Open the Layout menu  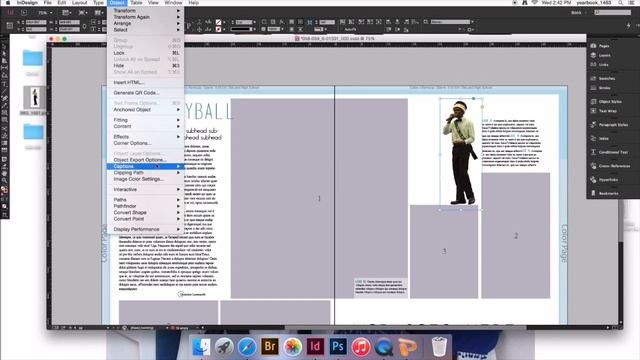point(80,2)
